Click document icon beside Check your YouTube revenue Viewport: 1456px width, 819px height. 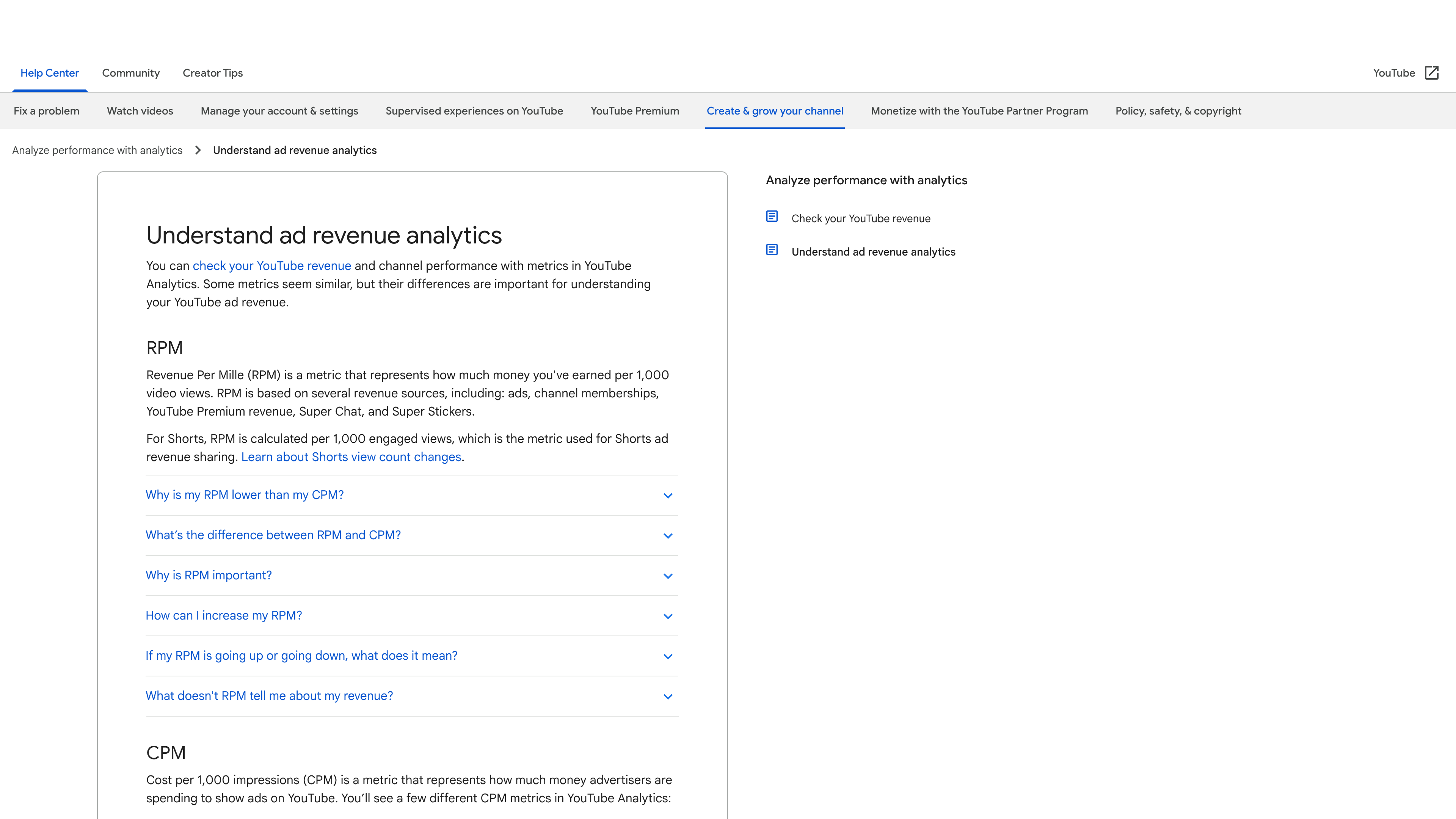(x=772, y=217)
